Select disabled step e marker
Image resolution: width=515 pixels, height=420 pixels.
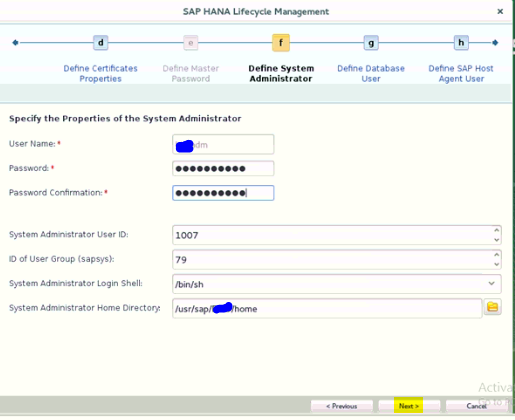click(191, 43)
